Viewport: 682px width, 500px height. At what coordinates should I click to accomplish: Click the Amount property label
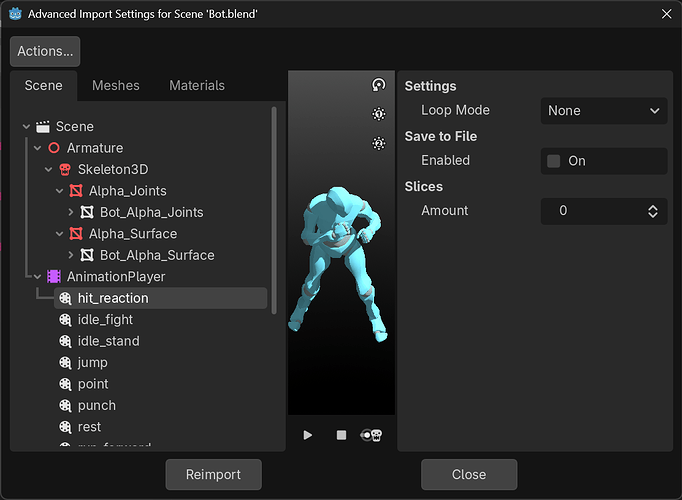[x=445, y=210]
